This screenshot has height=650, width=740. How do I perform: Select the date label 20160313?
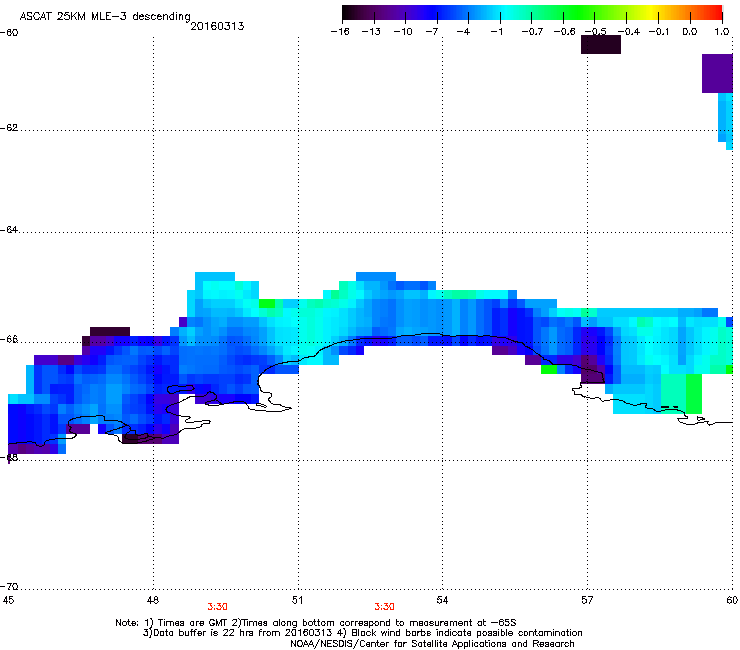point(217,26)
